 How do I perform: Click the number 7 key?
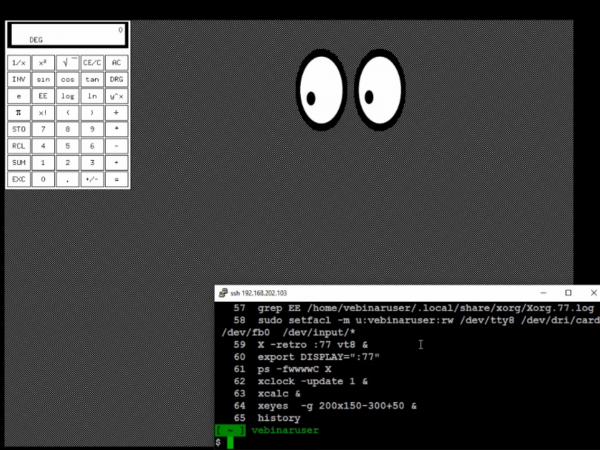[x=43, y=129]
